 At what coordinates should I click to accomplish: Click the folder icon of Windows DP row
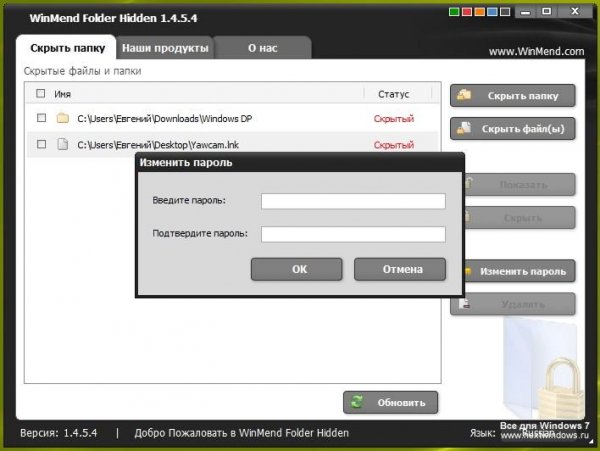[x=63, y=118]
